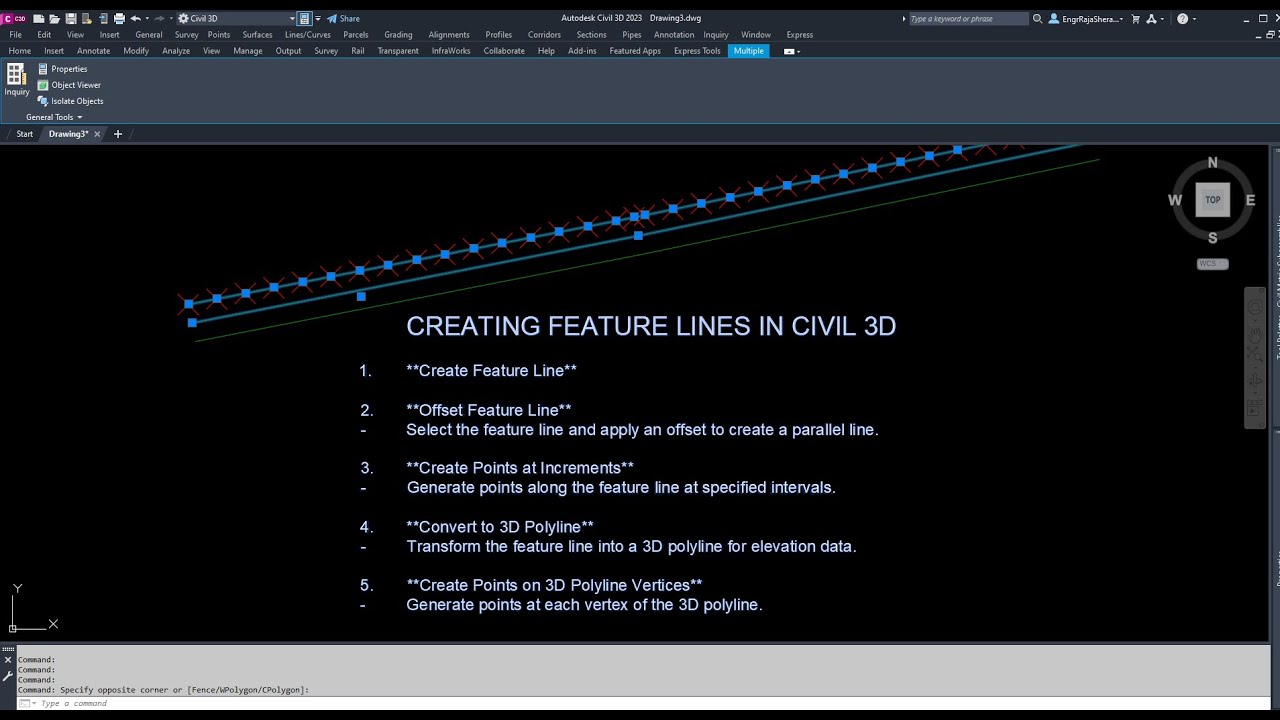Click the Toolspace icon in quick access
The image size is (1280, 720).
point(305,18)
